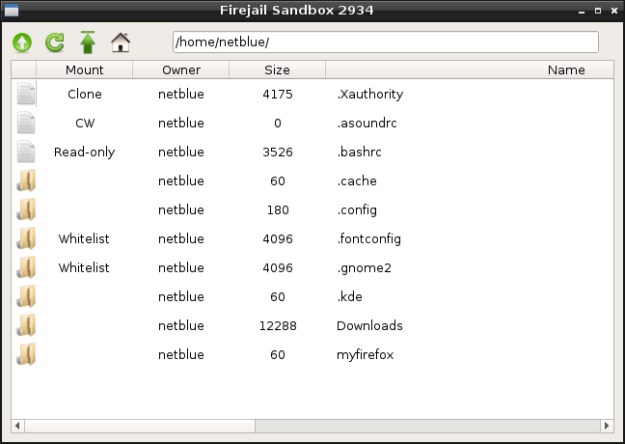Focus the /home/netblue/ path field
This screenshot has width=625, height=444.
tap(385, 42)
